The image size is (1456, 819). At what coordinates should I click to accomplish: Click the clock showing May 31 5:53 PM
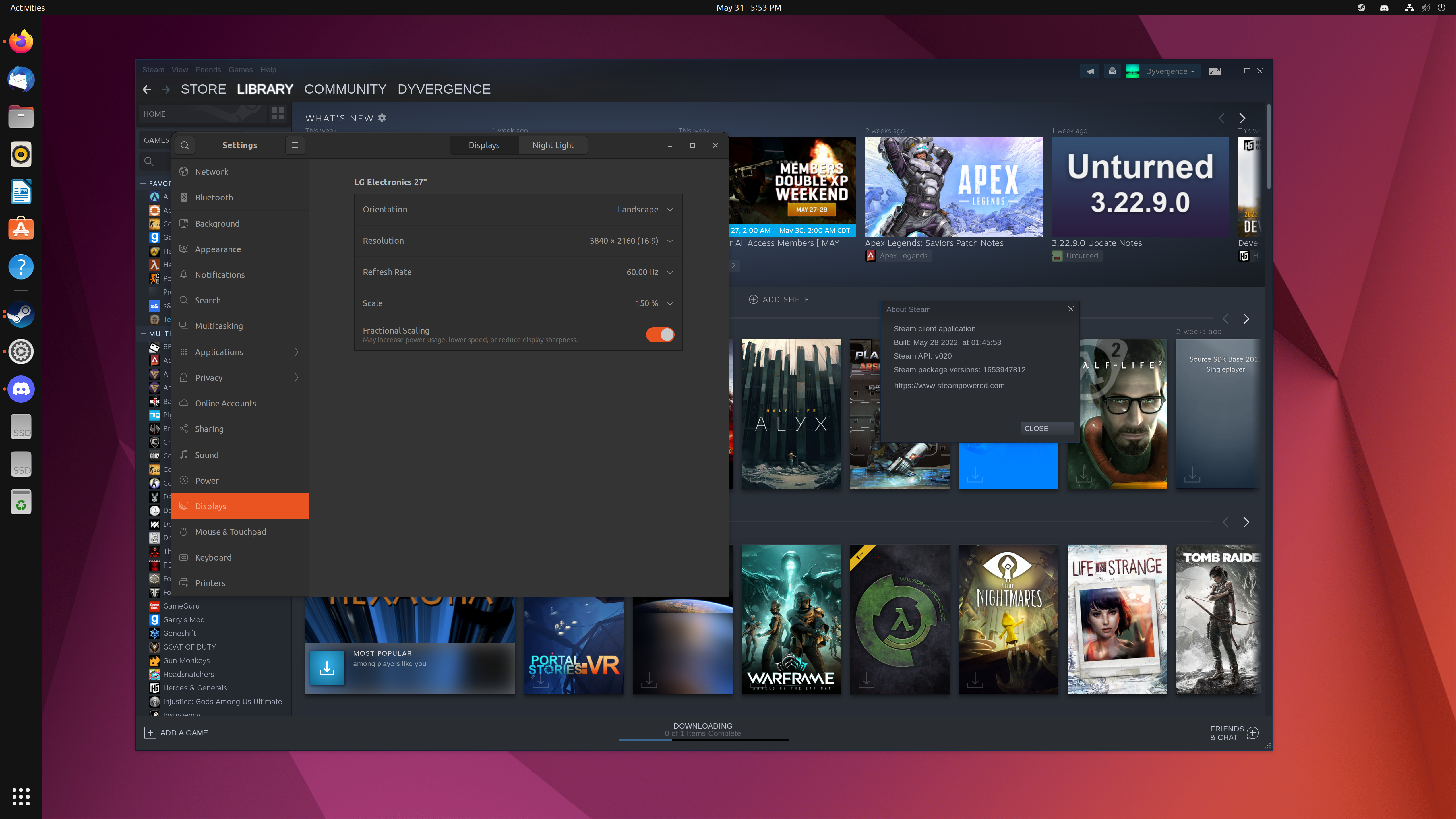tap(749, 8)
